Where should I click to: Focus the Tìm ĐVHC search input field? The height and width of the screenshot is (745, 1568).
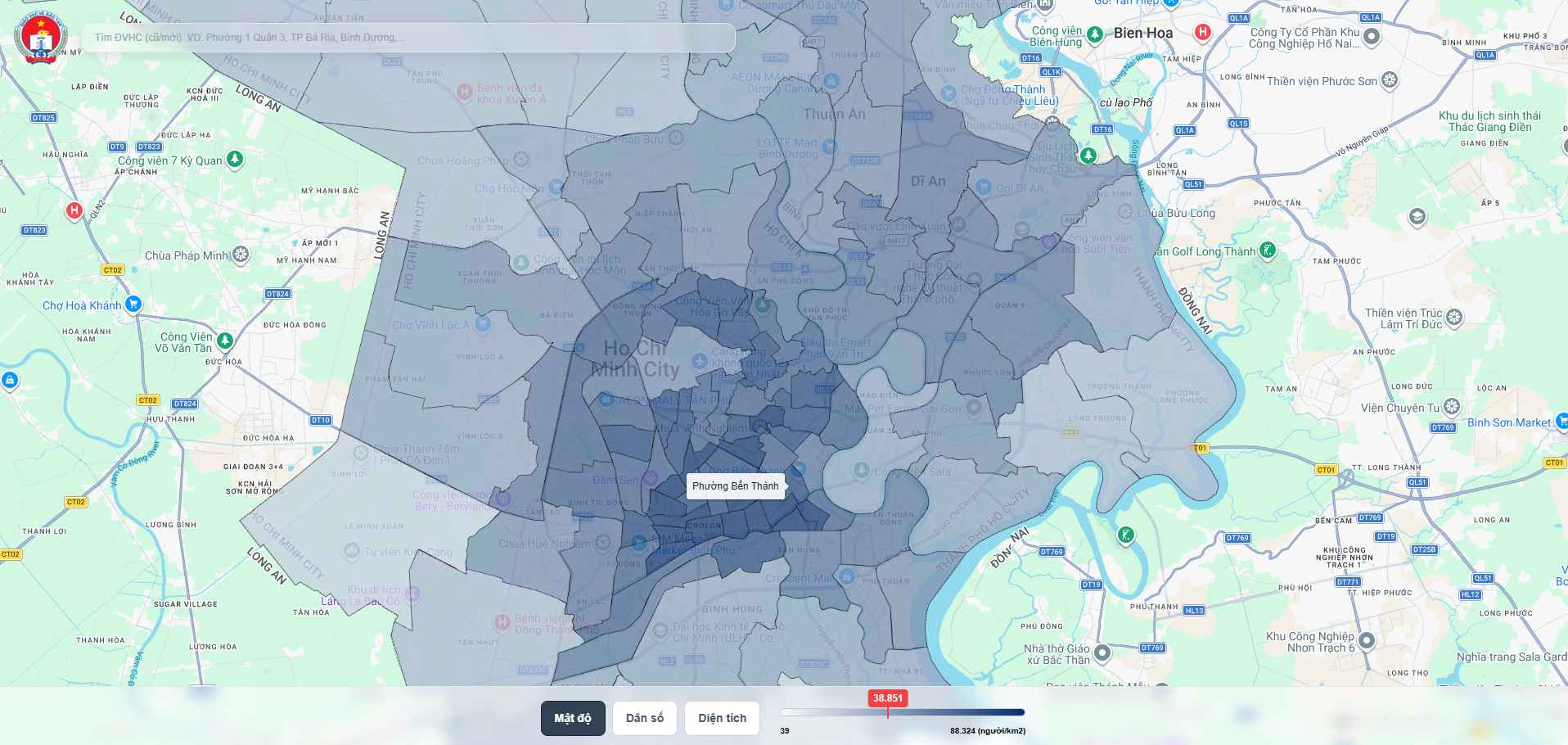pos(409,38)
